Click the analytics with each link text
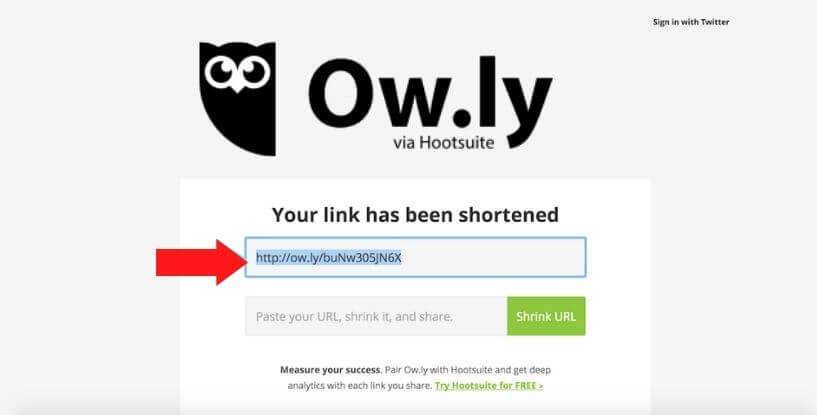 point(360,386)
